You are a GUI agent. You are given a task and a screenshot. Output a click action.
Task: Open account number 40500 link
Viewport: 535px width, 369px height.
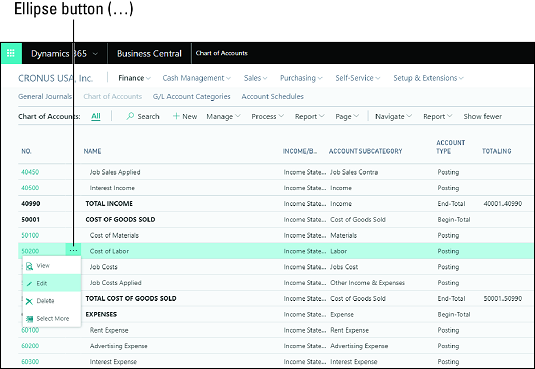point(30,188)
